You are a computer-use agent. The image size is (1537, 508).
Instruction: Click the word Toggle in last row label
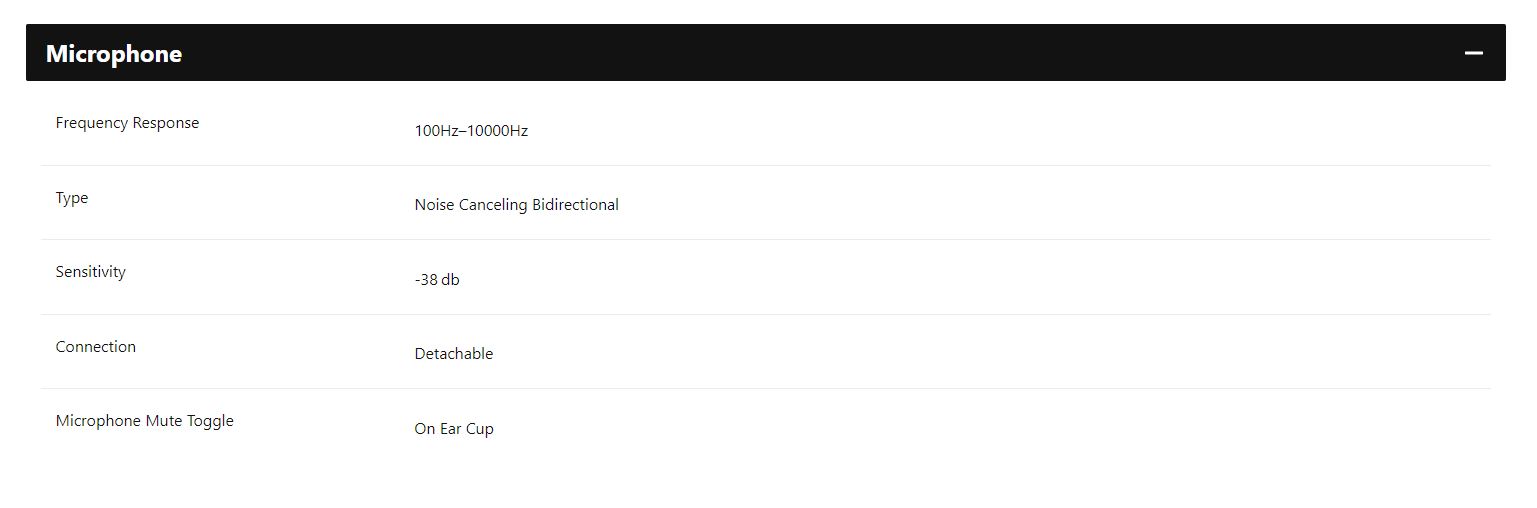click(x=210, y=422)
